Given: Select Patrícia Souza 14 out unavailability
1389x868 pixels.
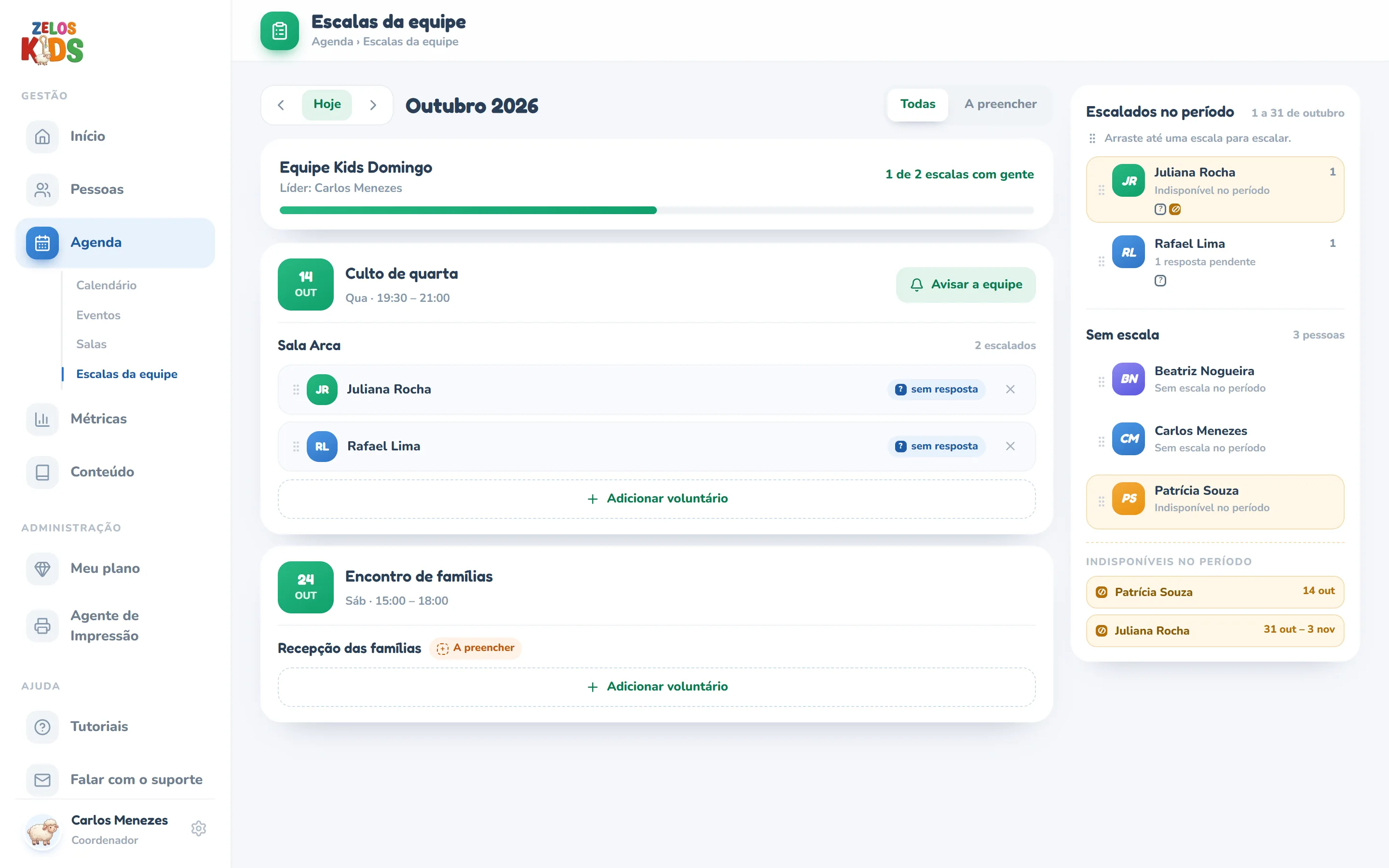Looking at the screenshot, I should coord(1215,592).
